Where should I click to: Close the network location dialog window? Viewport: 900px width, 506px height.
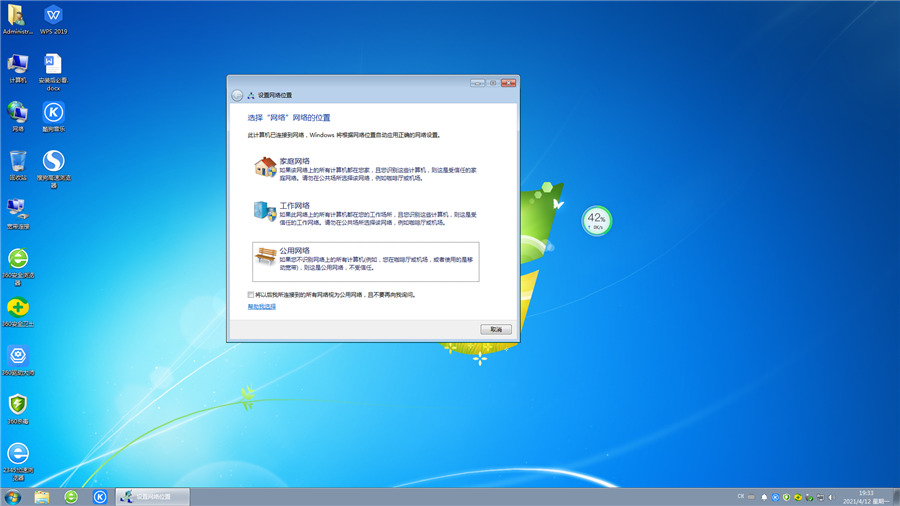[509, 82]
